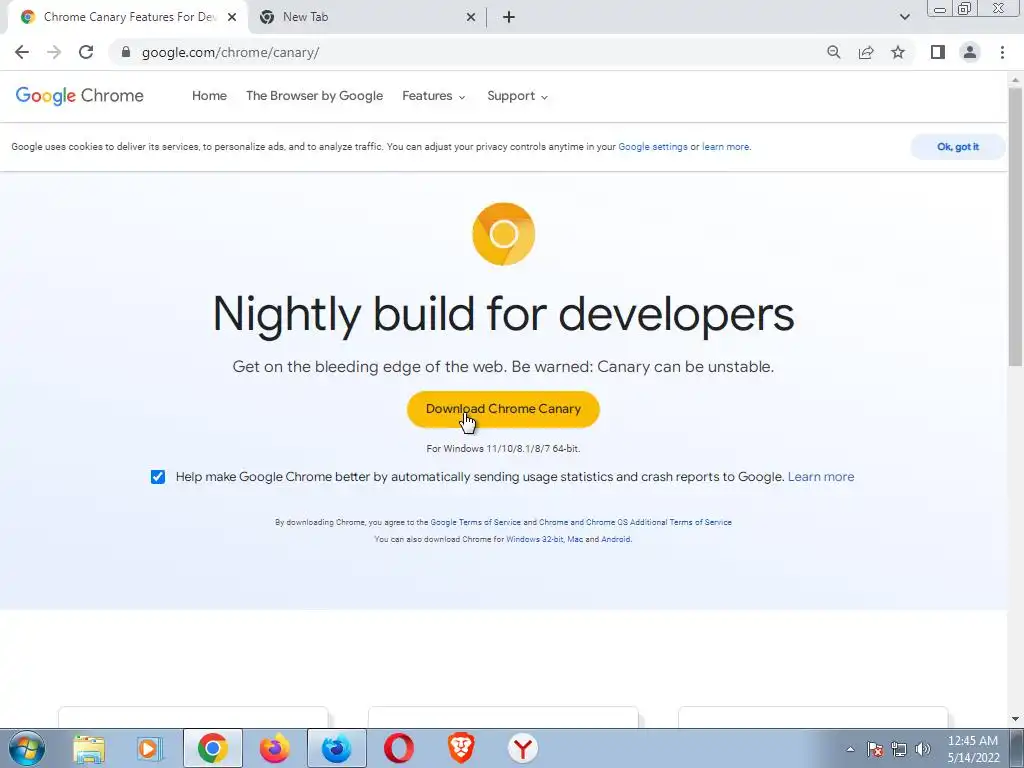
Task: Launch Firefox from taskbar
Action: (274, 748)
